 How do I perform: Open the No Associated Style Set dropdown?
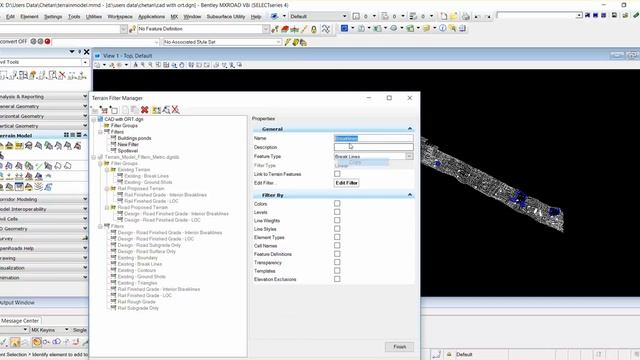point(278,42)
